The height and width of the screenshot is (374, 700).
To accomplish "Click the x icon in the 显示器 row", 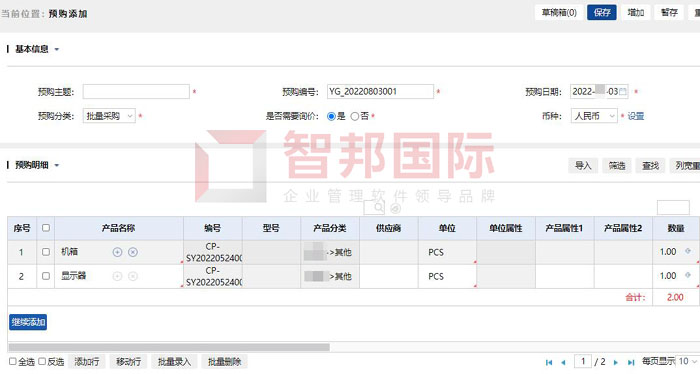I will [x=133, y=276].
